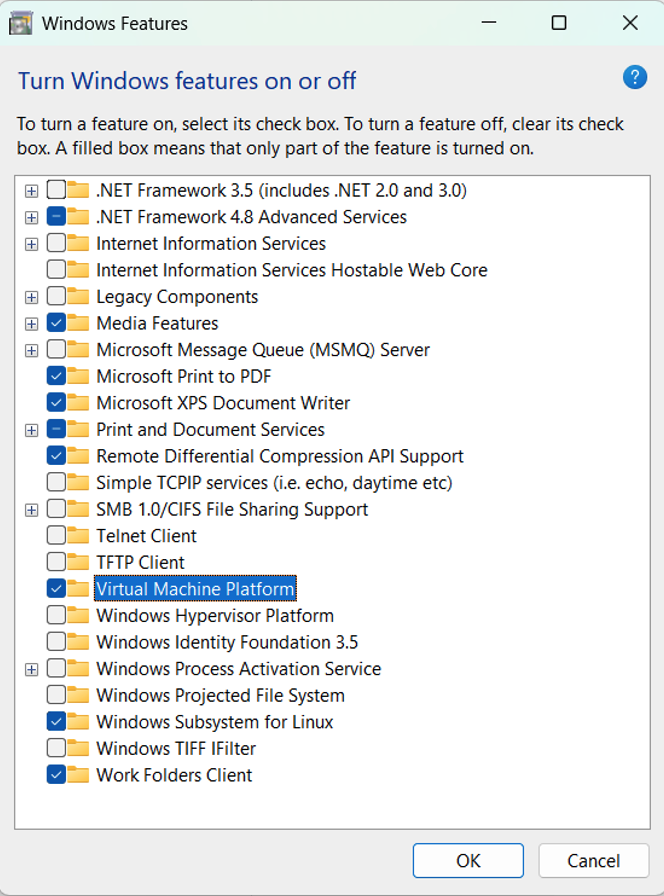Select the Windows Projected File System item
The width and height of the screenshot is (664, 896).
(x=221, y=695)
